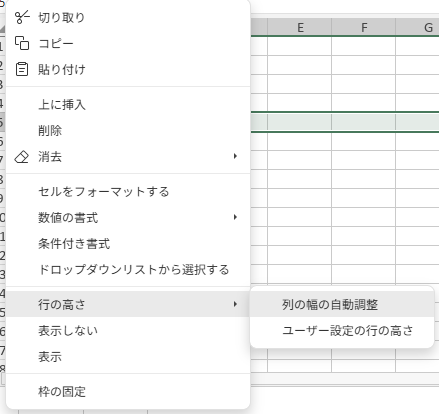Click the eraser icon beside 消去

[x=22, y=157]
